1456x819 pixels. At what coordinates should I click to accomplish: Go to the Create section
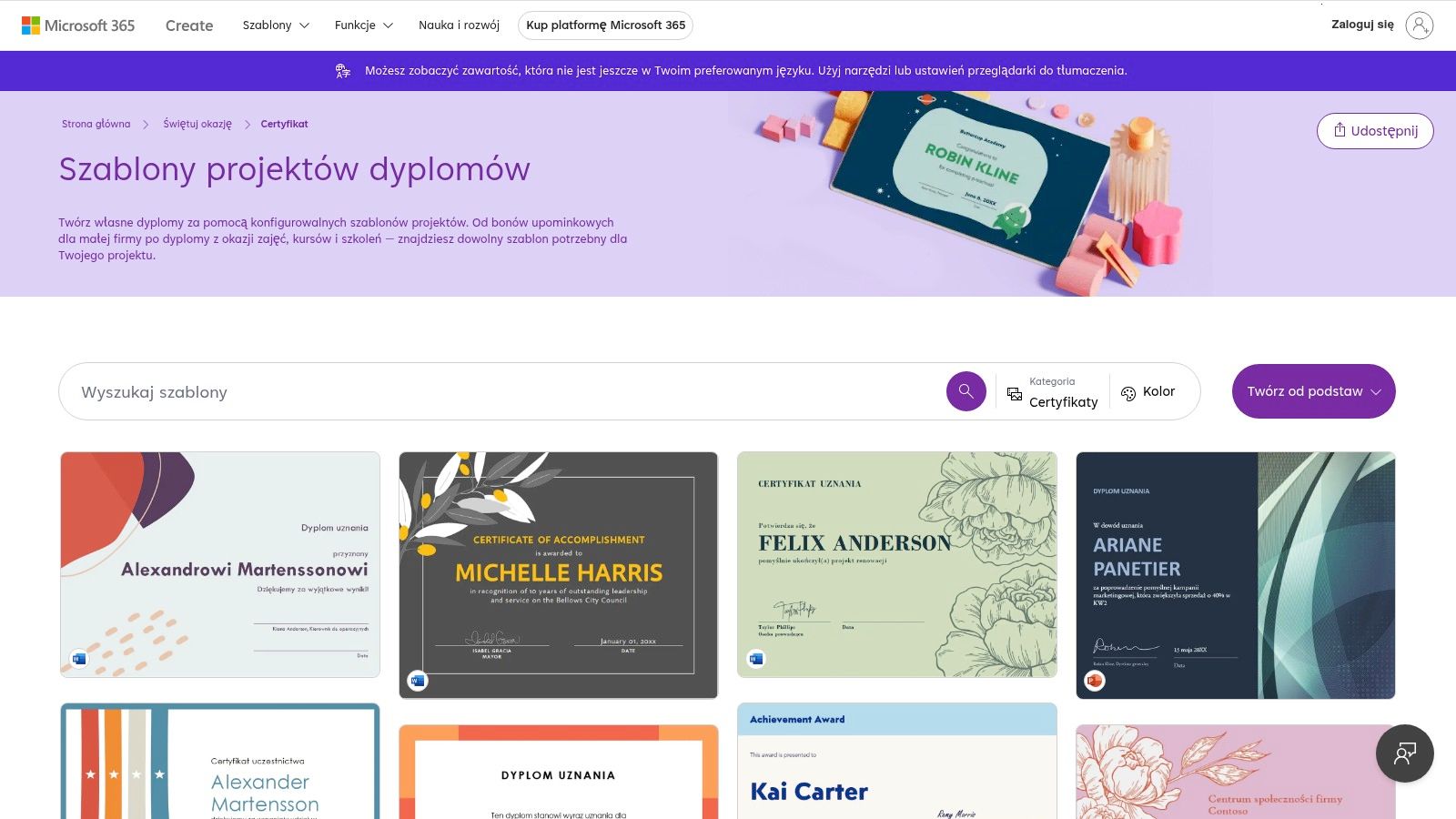tap(189, 25)
